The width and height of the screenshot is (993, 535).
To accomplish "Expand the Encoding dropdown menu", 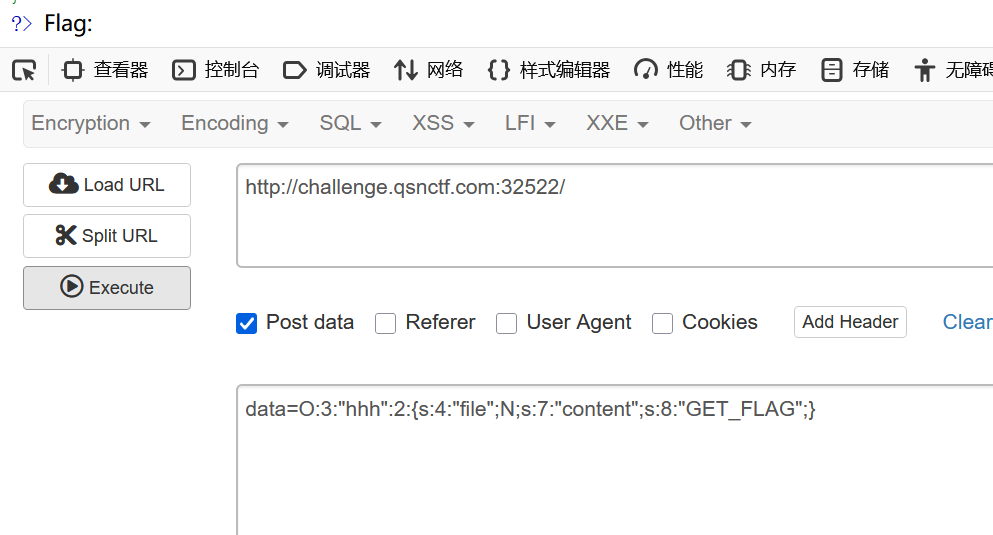I will 234,124.
